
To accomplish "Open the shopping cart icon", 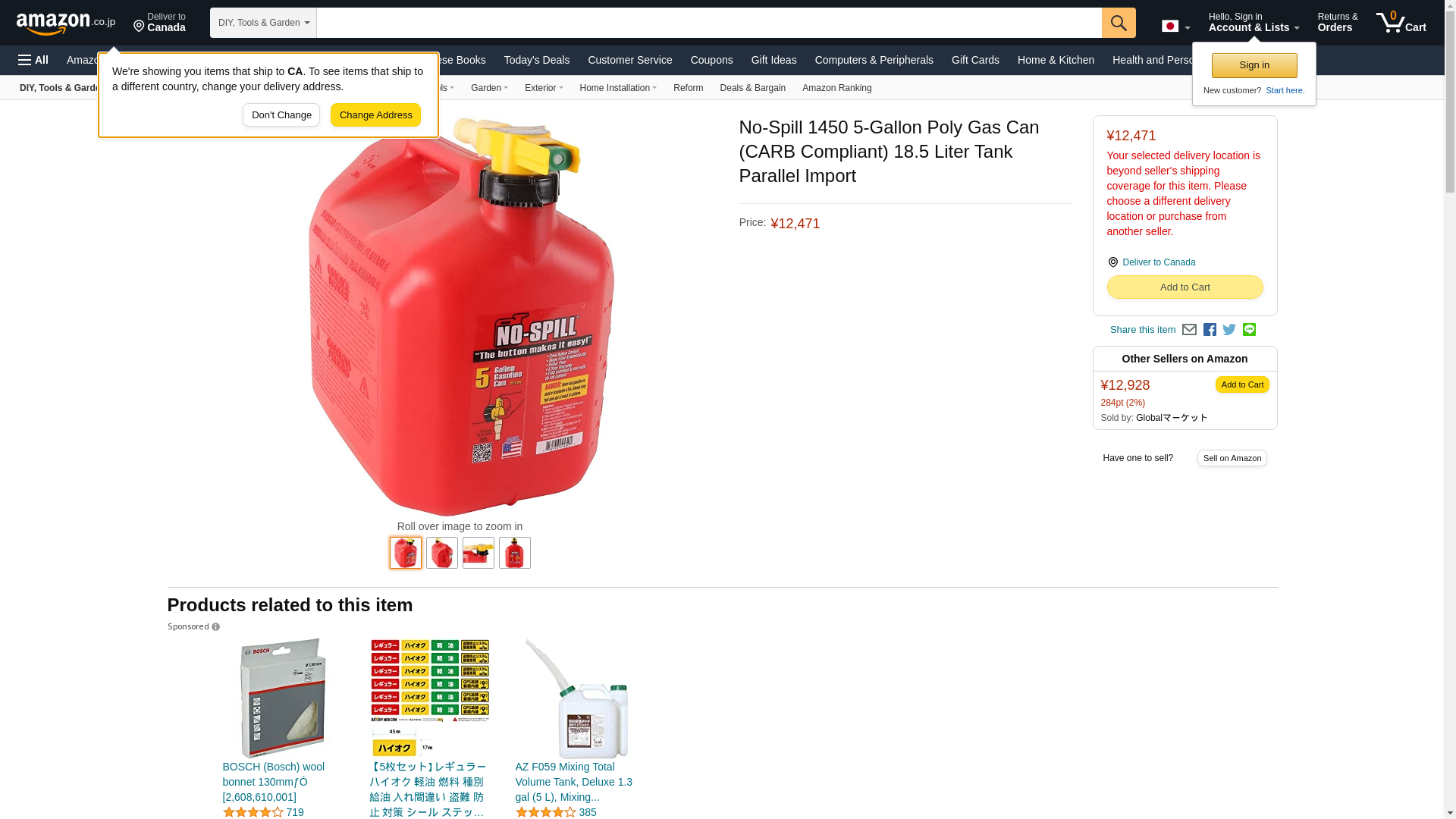I will [1401, 23].
